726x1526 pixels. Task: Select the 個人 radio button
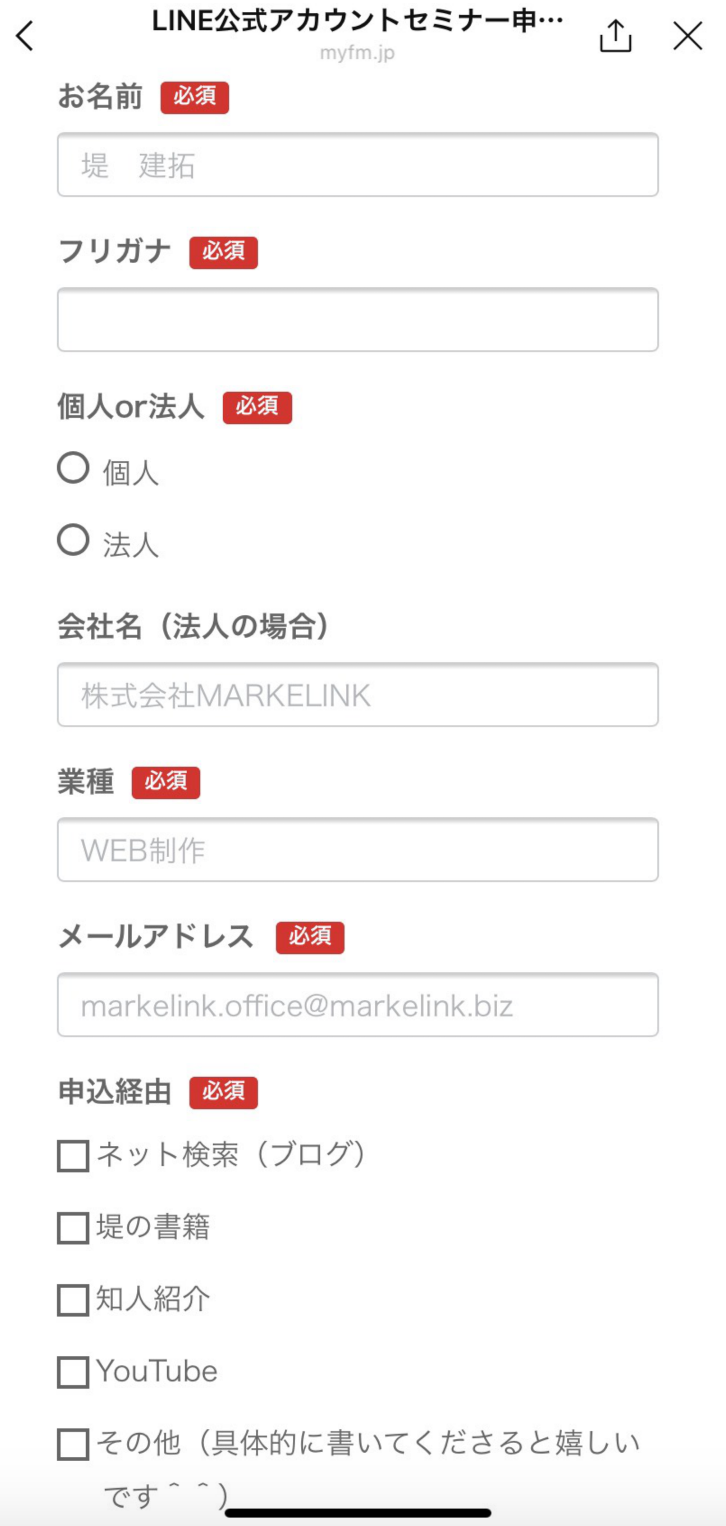(73, 468)
